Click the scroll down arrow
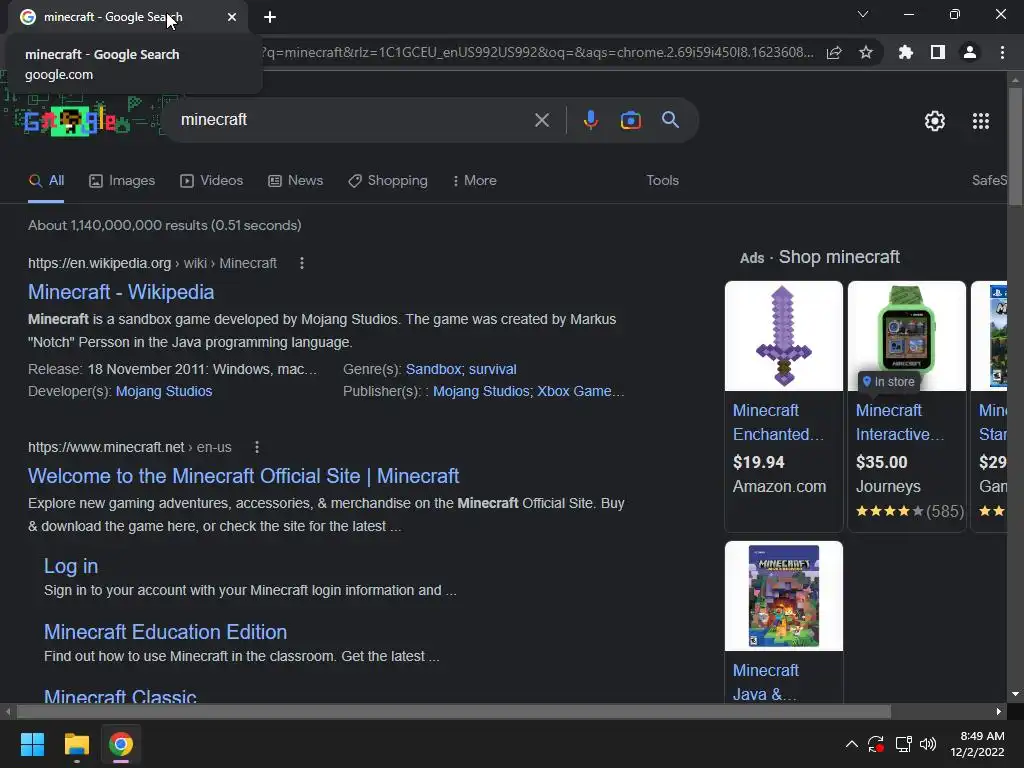The image size is (1024, 768). click(x=1015, y=694)
